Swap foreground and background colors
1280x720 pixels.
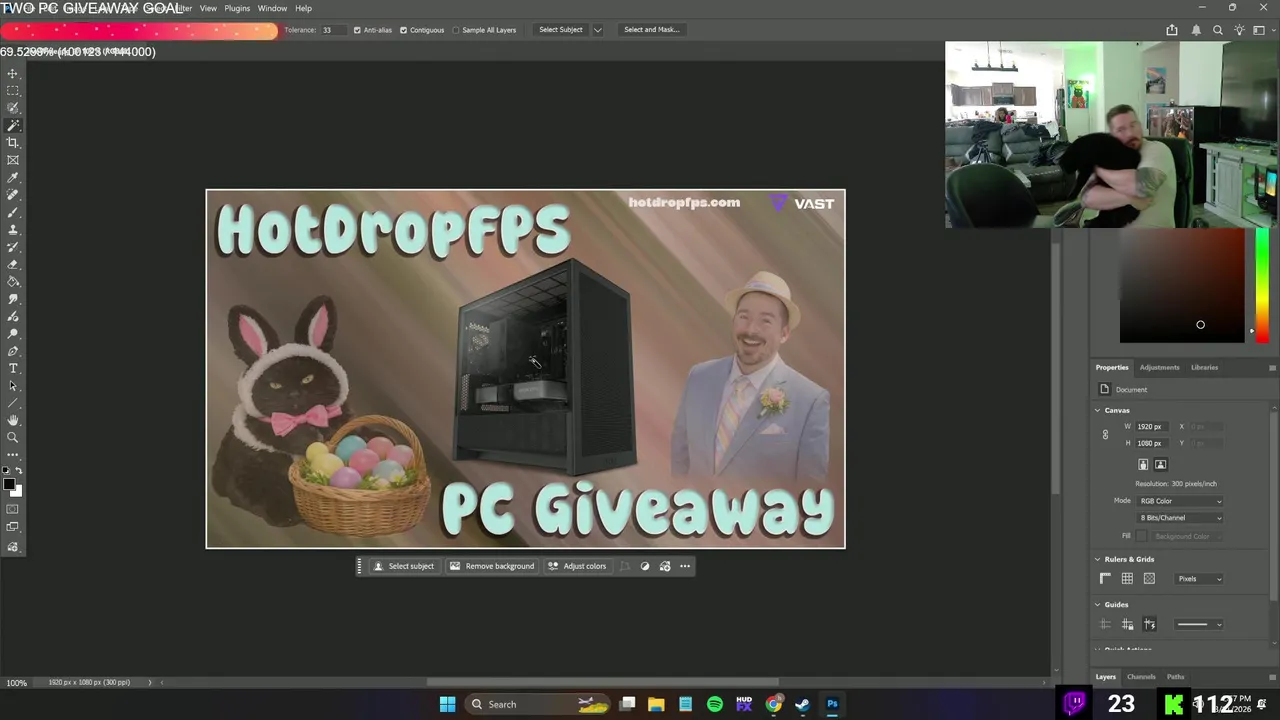[18, 470]
